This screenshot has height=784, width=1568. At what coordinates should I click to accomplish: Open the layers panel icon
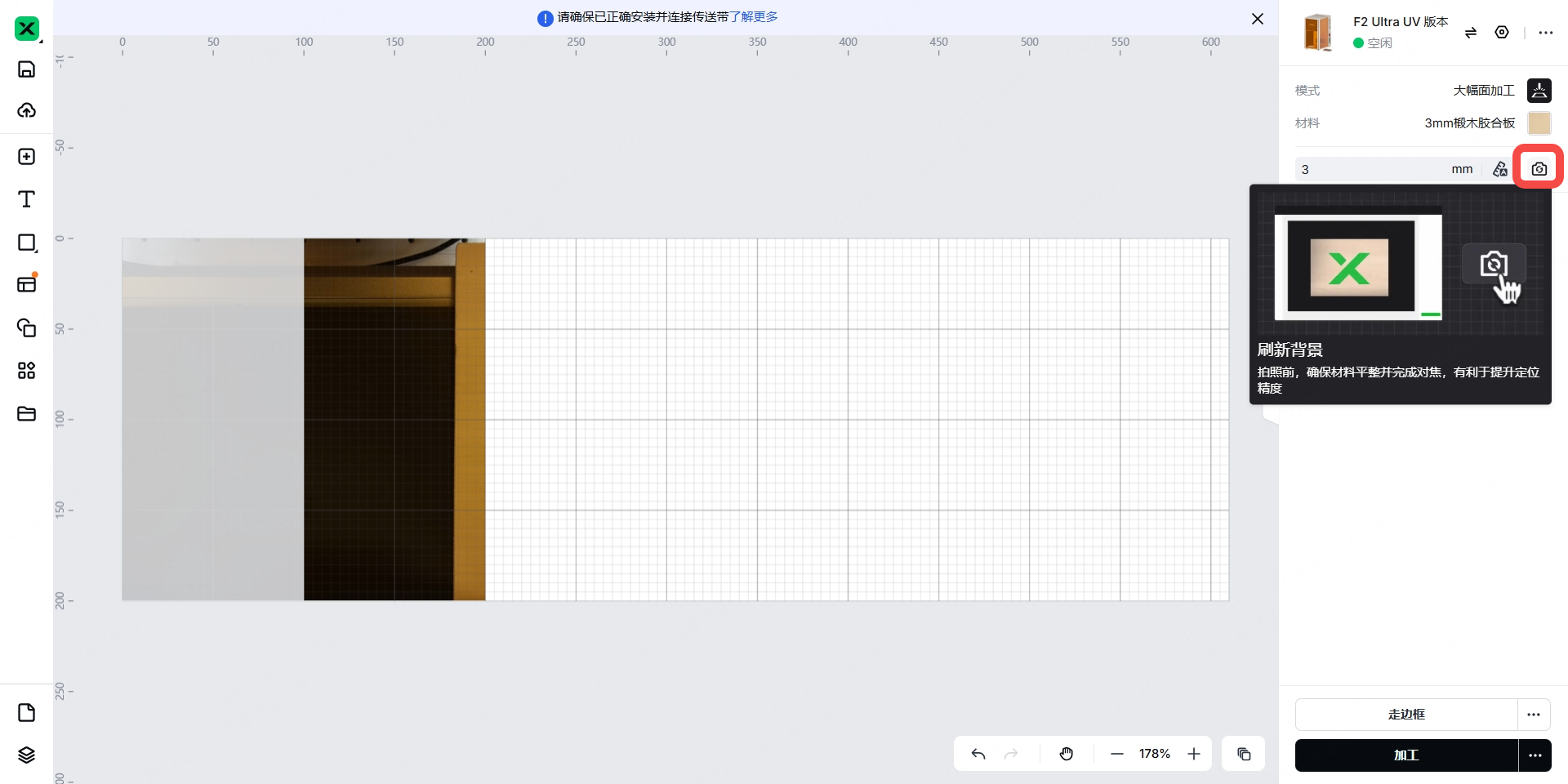(26, 755)
